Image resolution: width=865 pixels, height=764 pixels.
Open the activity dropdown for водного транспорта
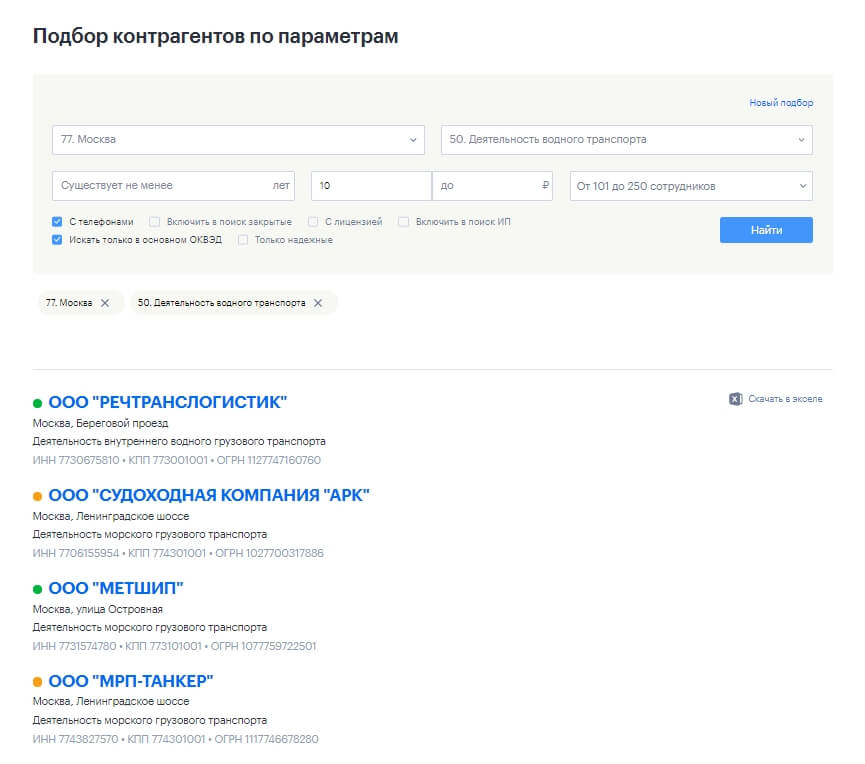(626, 140)
